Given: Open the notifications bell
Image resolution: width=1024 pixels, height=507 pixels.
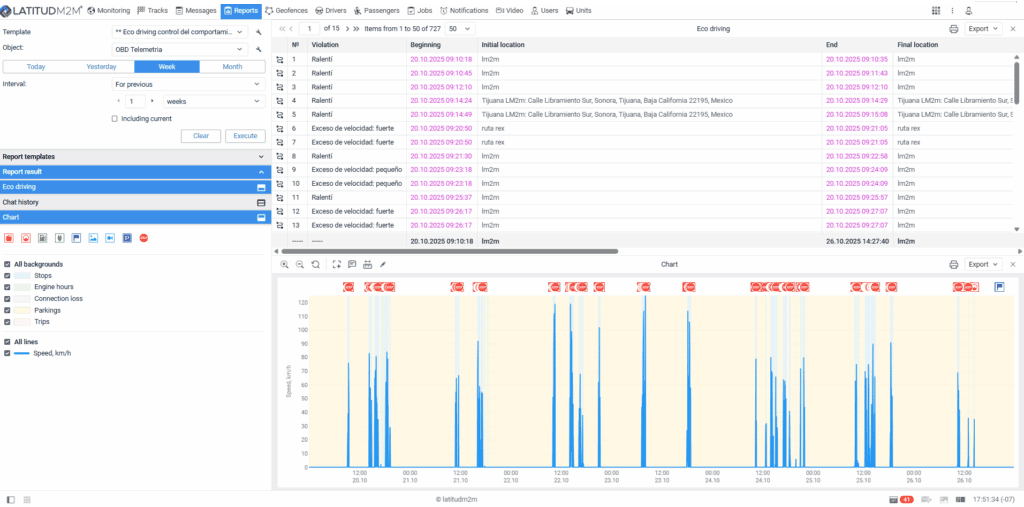Looking at the screenshot, I should [x=968, y=11].
